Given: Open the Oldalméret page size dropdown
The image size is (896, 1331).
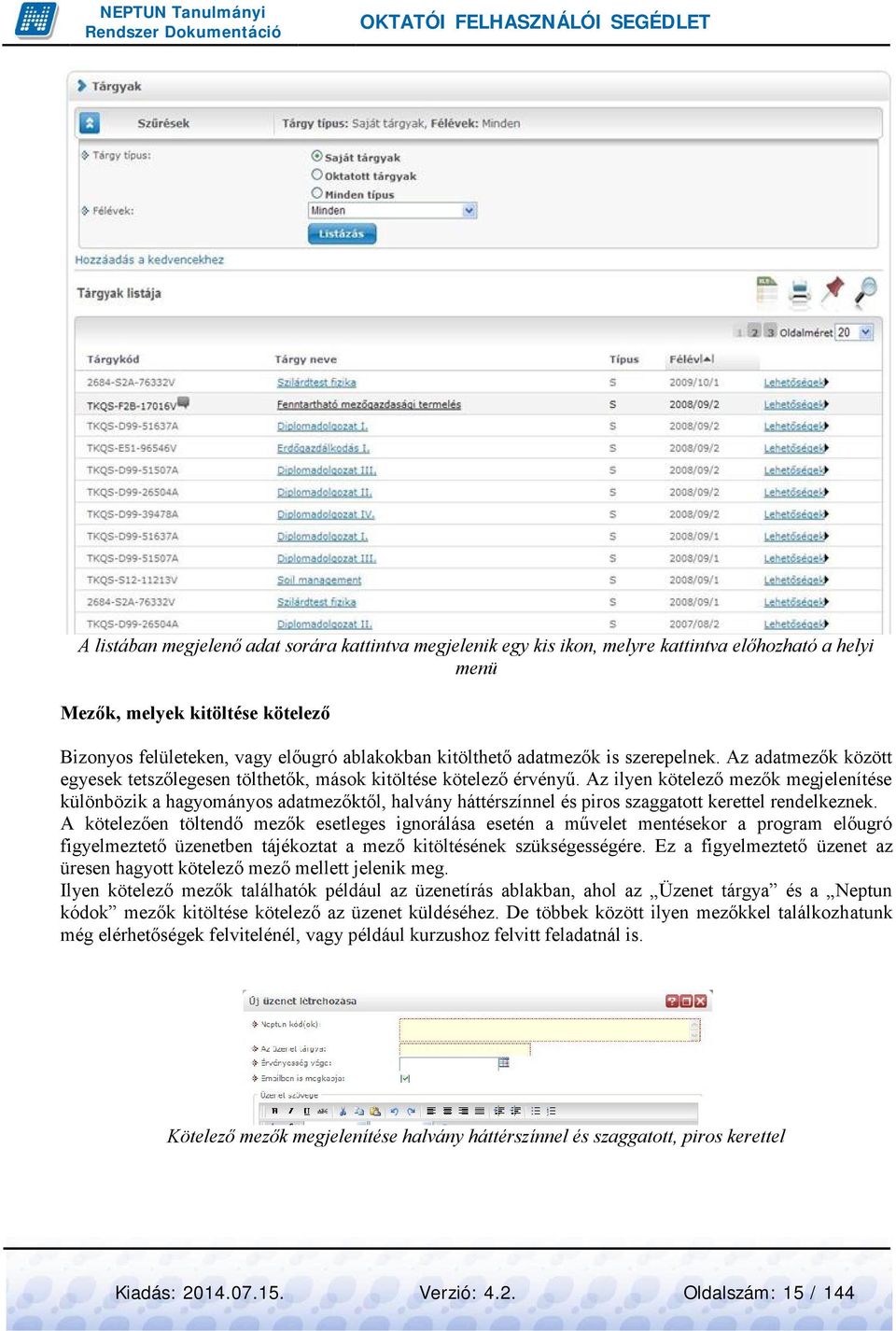Looking at the screenshot, I should (853, 332).
